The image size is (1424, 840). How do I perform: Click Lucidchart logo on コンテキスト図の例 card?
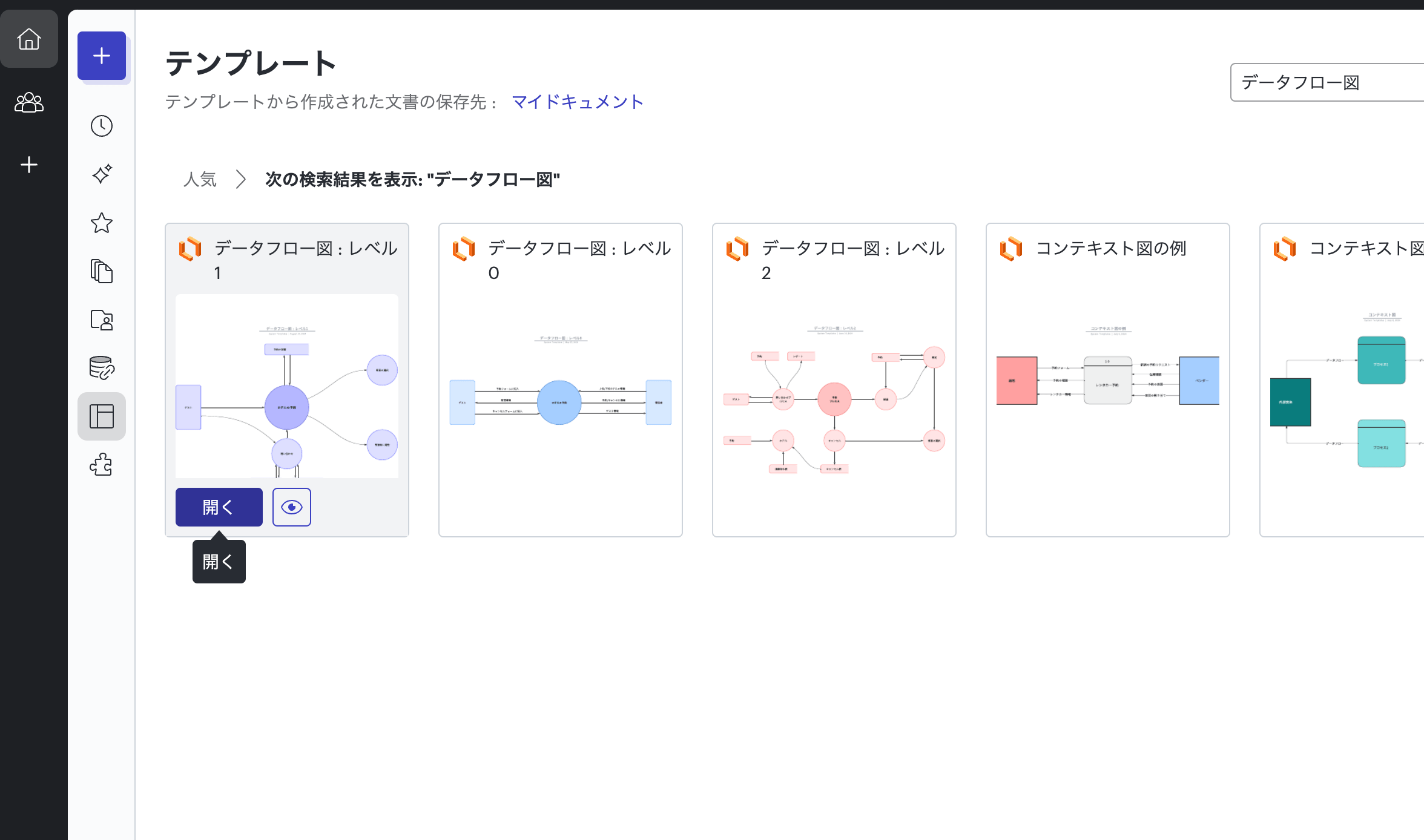[x=1011, y=249]
